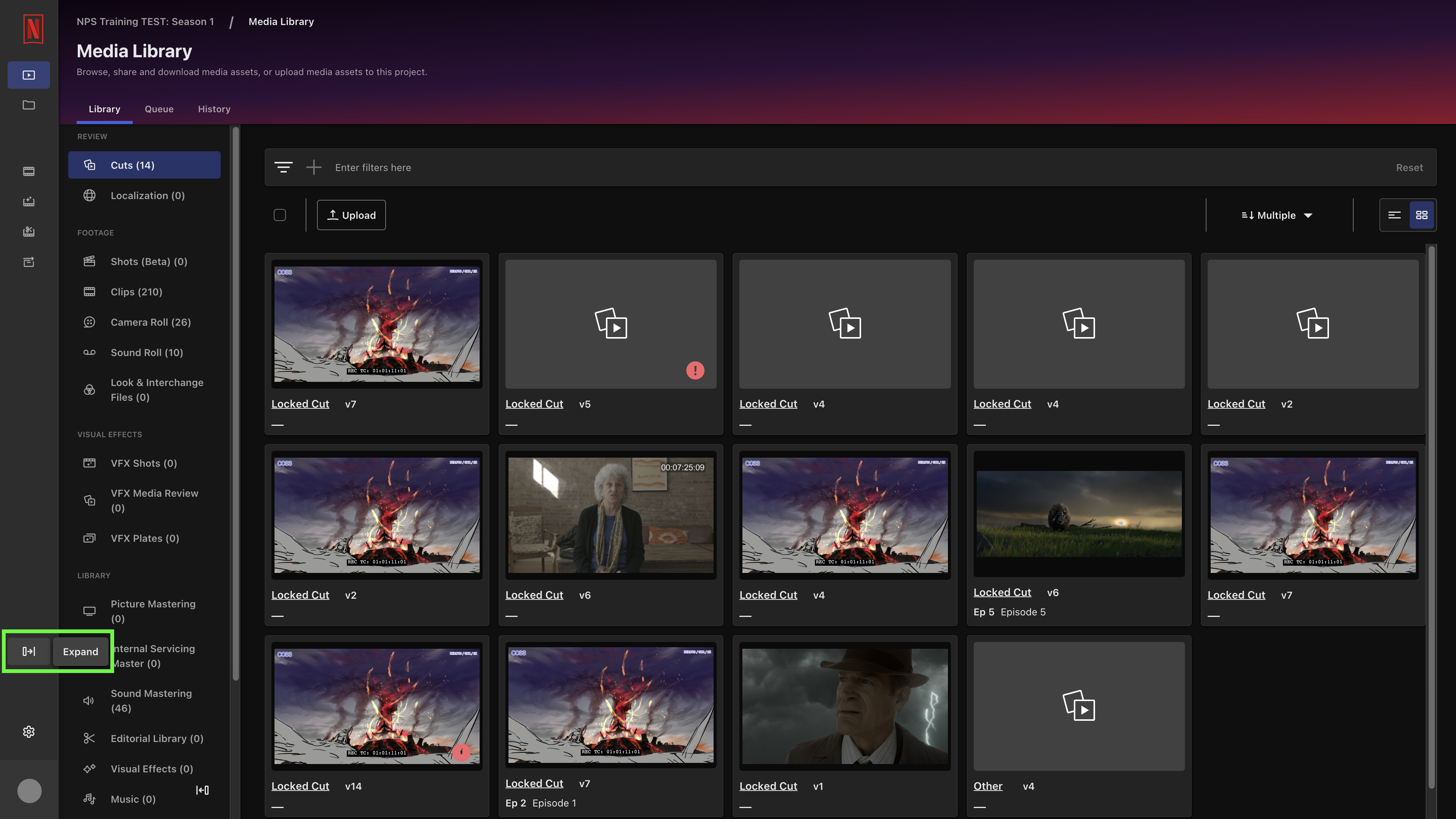Screen dimensions: 1456x819
Task: Select Sound Mastering (46) category
Action: [144, 701]
